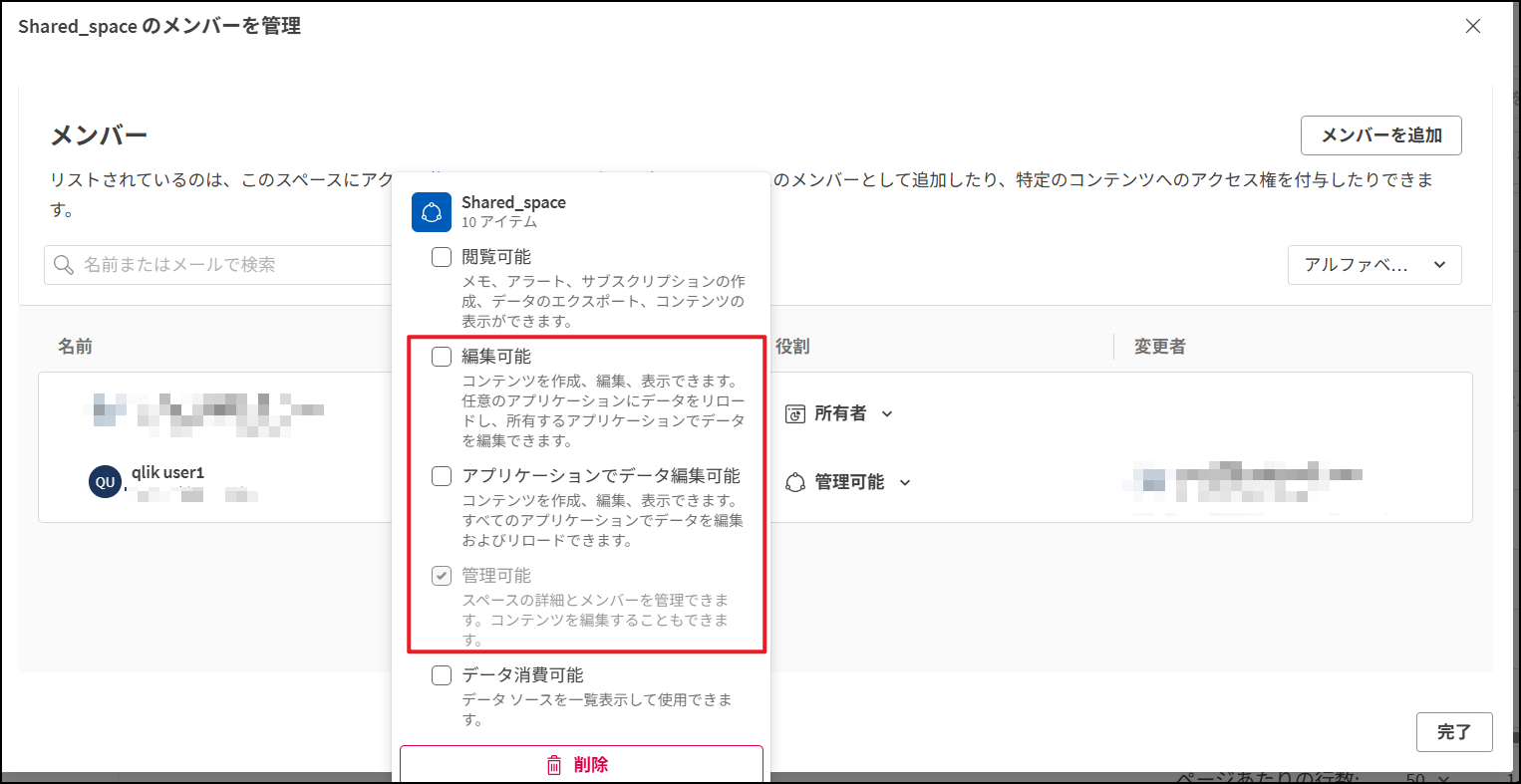Click the 編集可能 option label
The width and height of the screenshot is (1521, 784).
tap(496, 357)
